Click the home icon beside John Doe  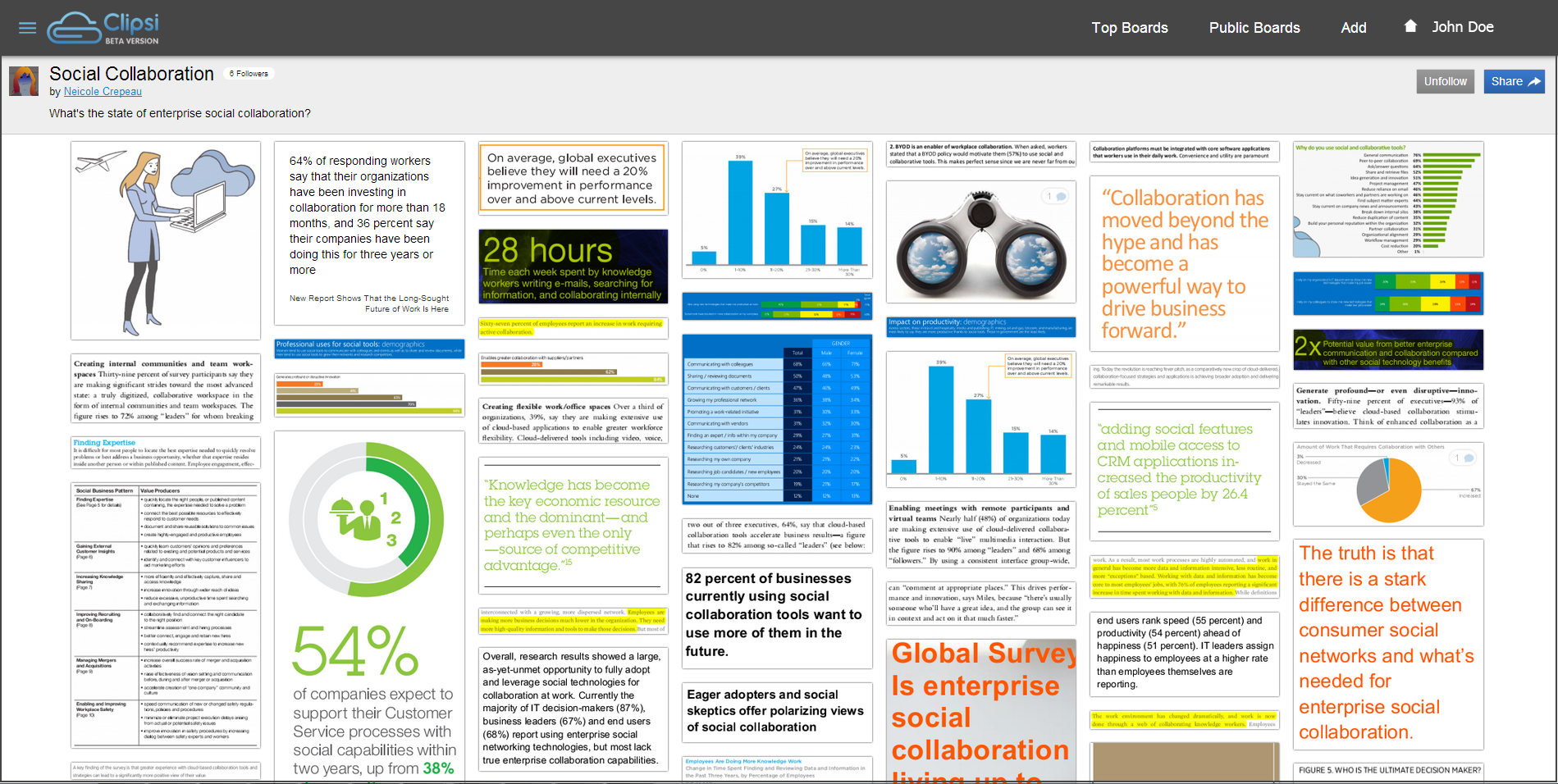click(x=1410, y=26)
